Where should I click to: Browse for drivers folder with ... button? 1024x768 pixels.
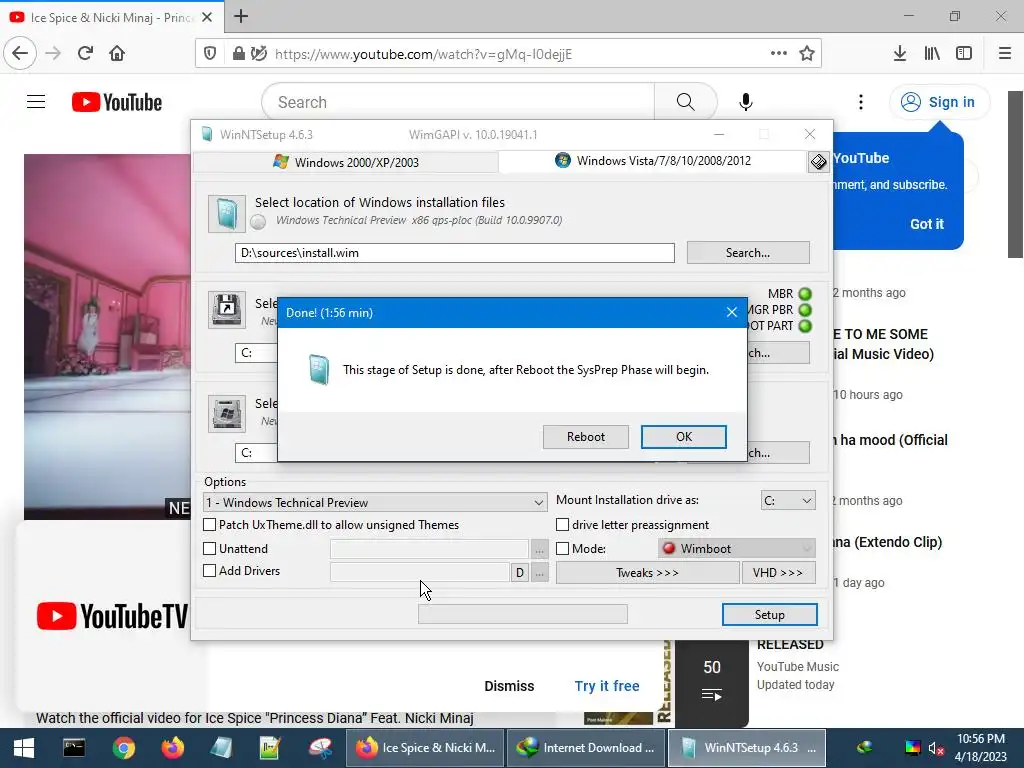tap(539, 573)
